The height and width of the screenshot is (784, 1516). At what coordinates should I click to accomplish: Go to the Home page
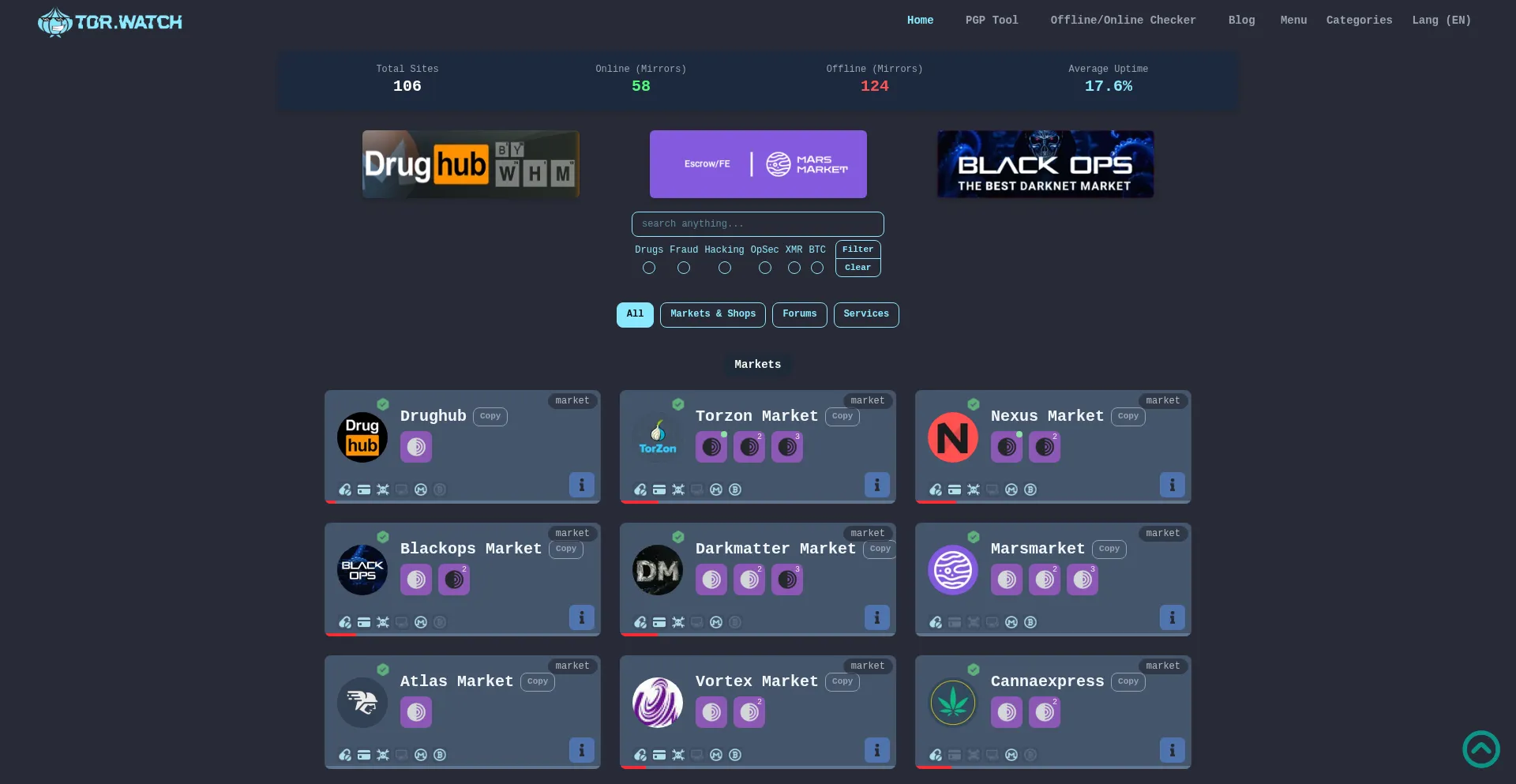click(920, 21)
